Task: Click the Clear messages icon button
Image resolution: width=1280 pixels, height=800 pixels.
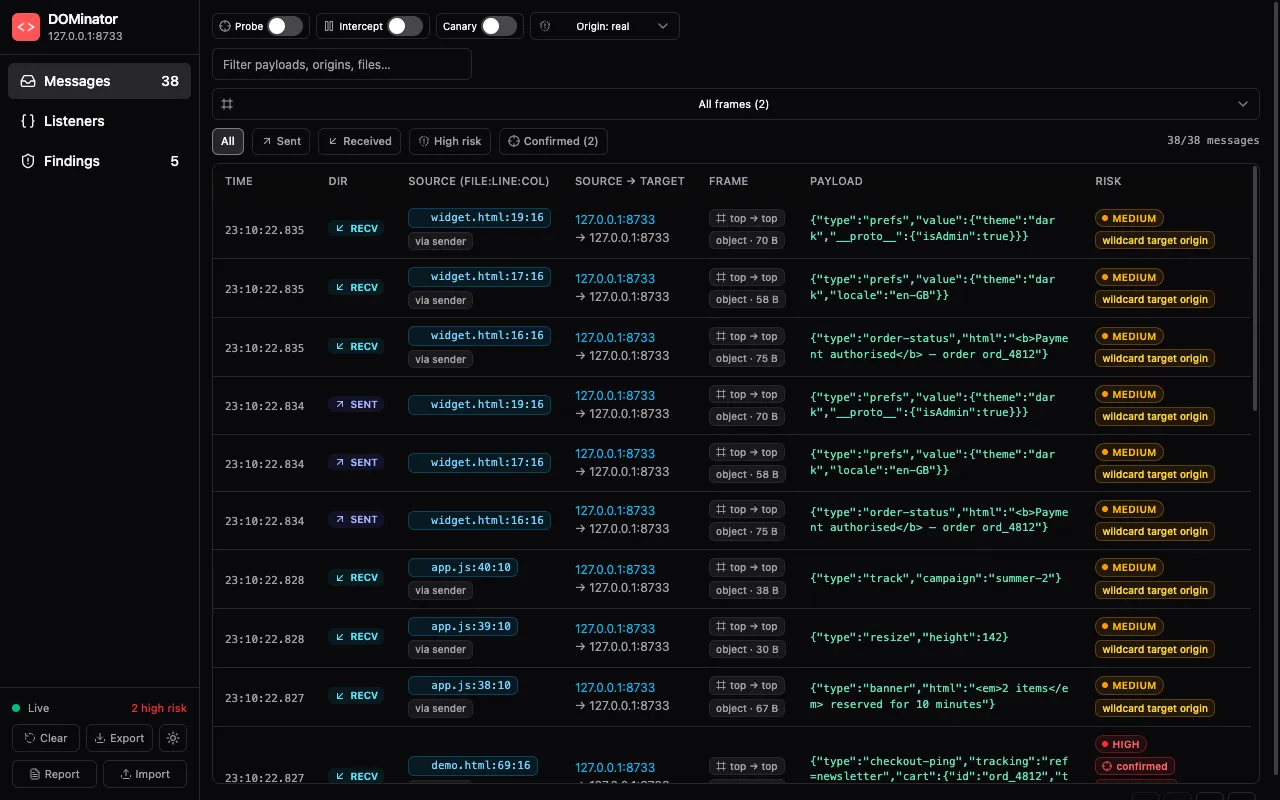Action: (x=44, y=738)
